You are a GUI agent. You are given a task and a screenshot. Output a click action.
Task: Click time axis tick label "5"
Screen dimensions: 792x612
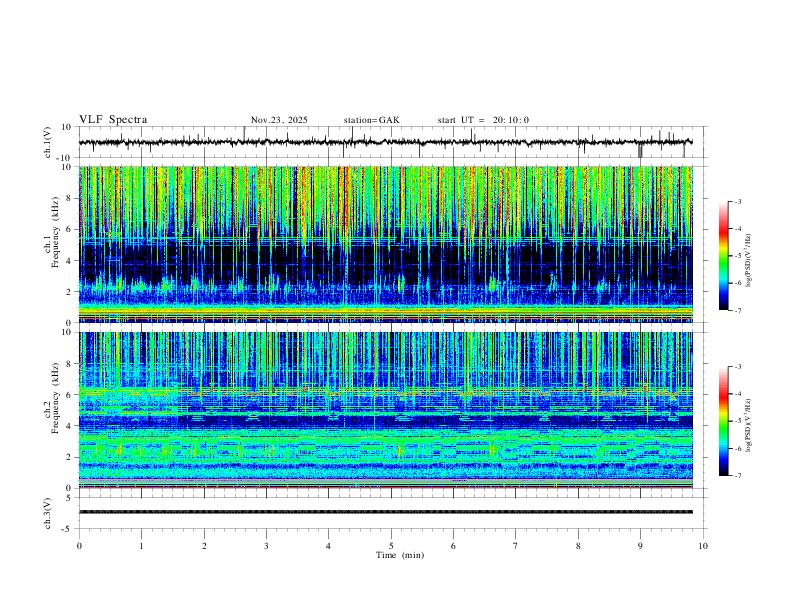(x=391, y=546)
